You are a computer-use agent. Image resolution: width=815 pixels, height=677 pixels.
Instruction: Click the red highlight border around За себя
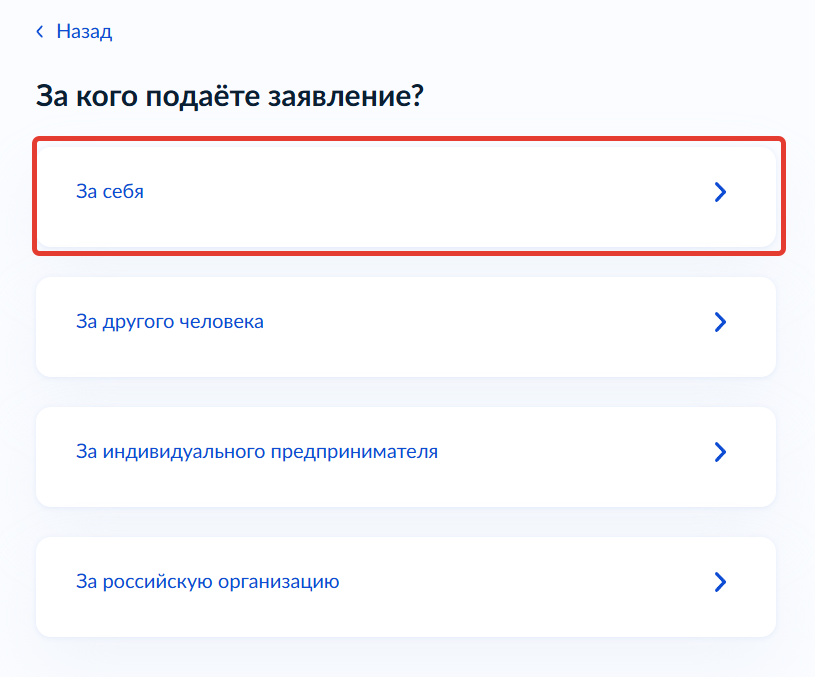coord(410,140)
